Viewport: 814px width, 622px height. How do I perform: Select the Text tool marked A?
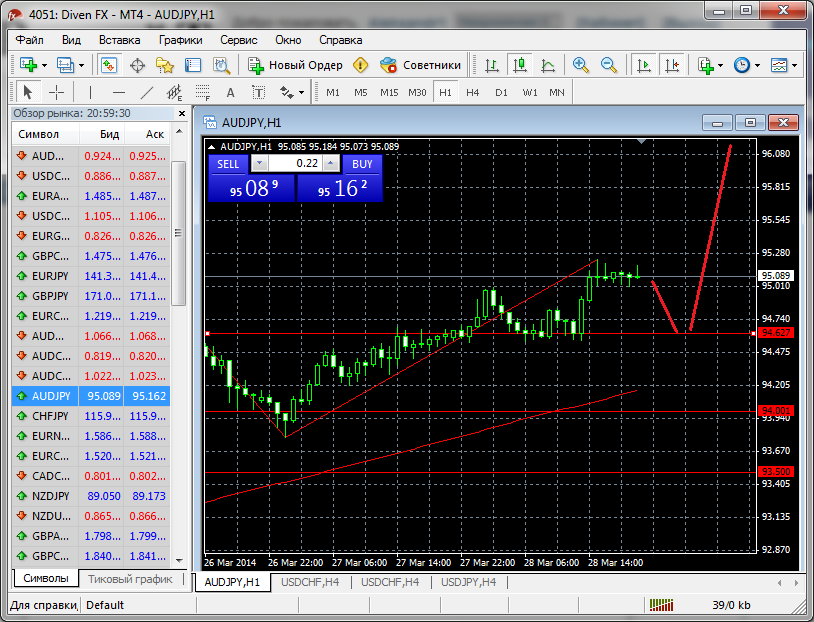point(230,92)
